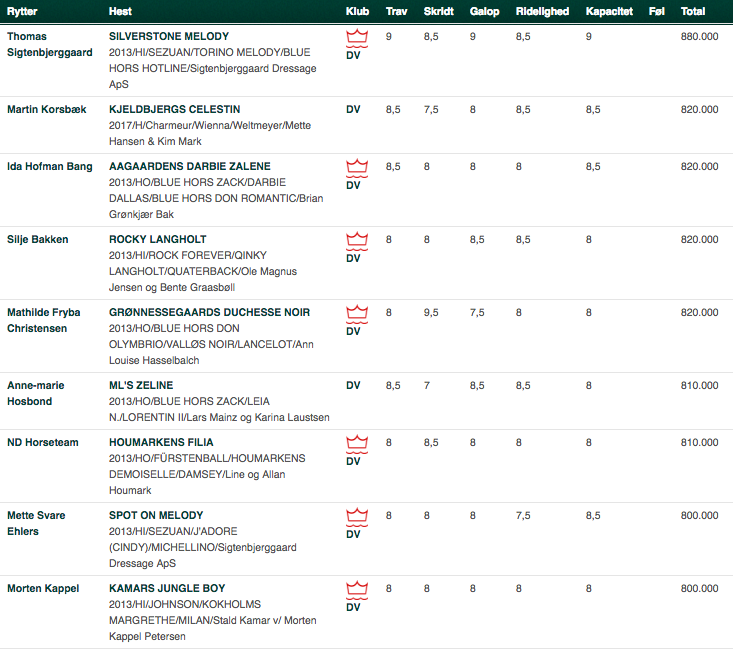The width and height of the screenshot is (733, 650).
Task: Click the crown icon next to KAMARS JUNGLE BOY
Action: [357, 590]
